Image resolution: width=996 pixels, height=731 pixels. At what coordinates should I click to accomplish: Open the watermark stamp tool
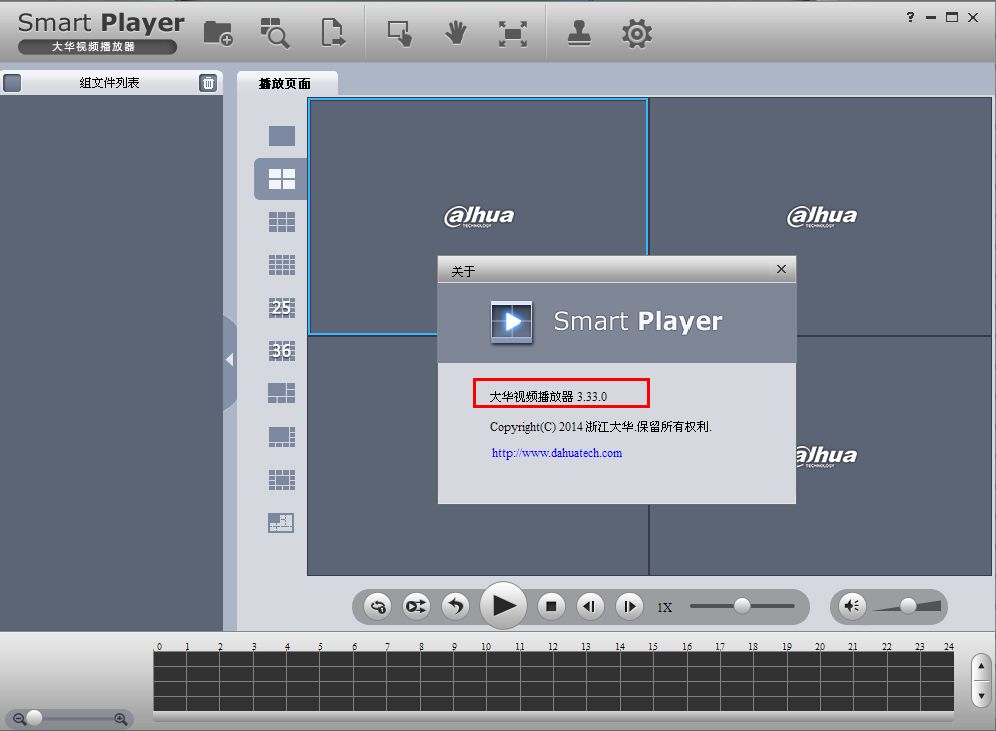[579, 33]
